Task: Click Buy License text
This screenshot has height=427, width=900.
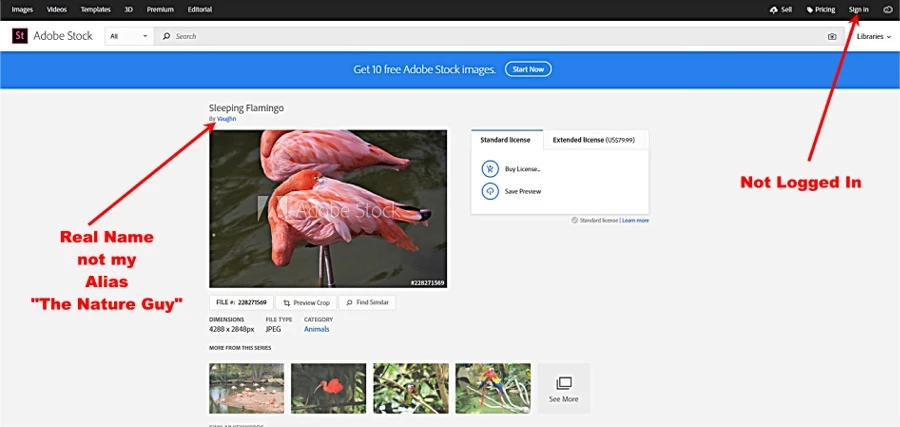Action: pos(523,169)
